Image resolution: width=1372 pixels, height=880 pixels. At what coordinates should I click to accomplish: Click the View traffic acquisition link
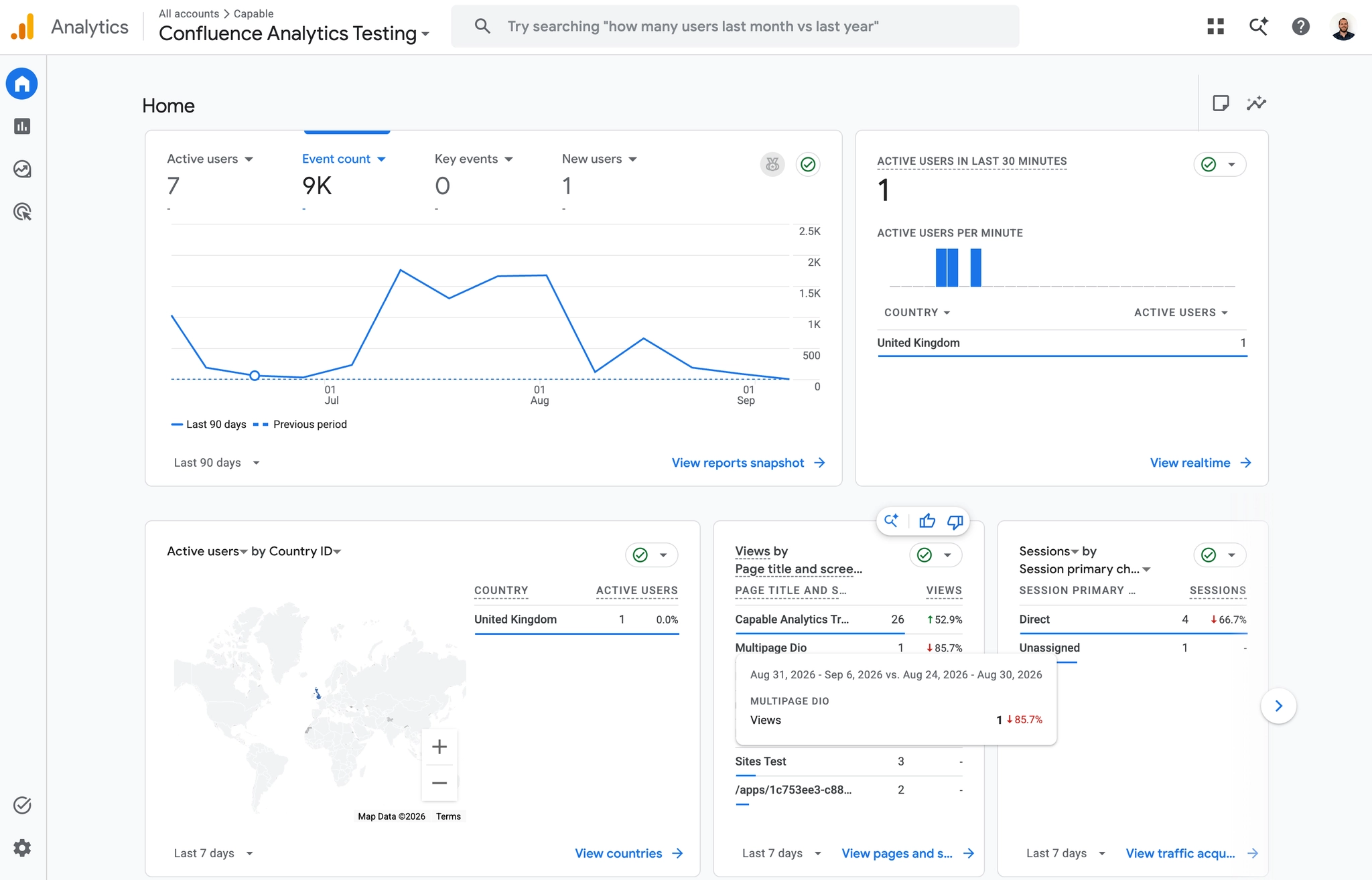[1192, 853]
